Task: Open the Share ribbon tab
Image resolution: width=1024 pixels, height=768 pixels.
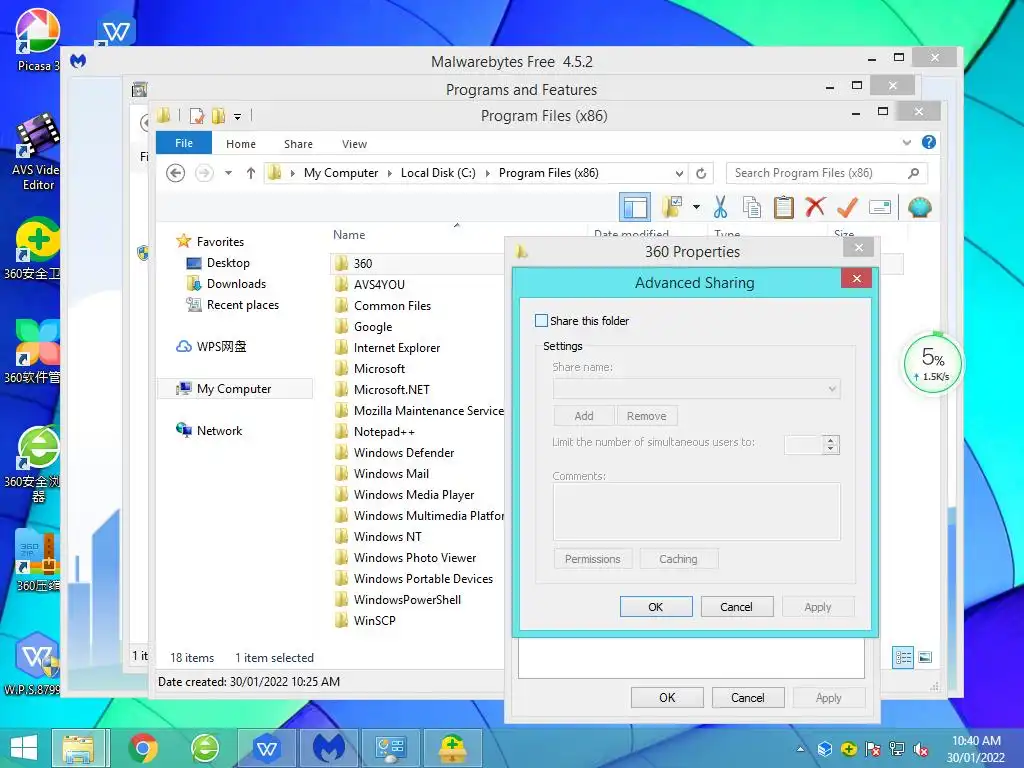Action: tap(298, 144)
